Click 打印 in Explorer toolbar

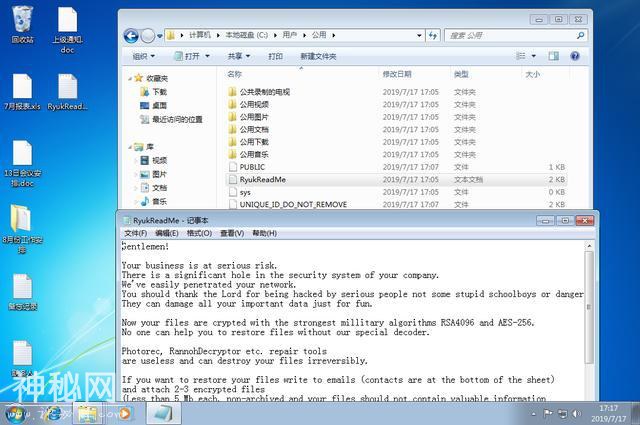point(276,56)
